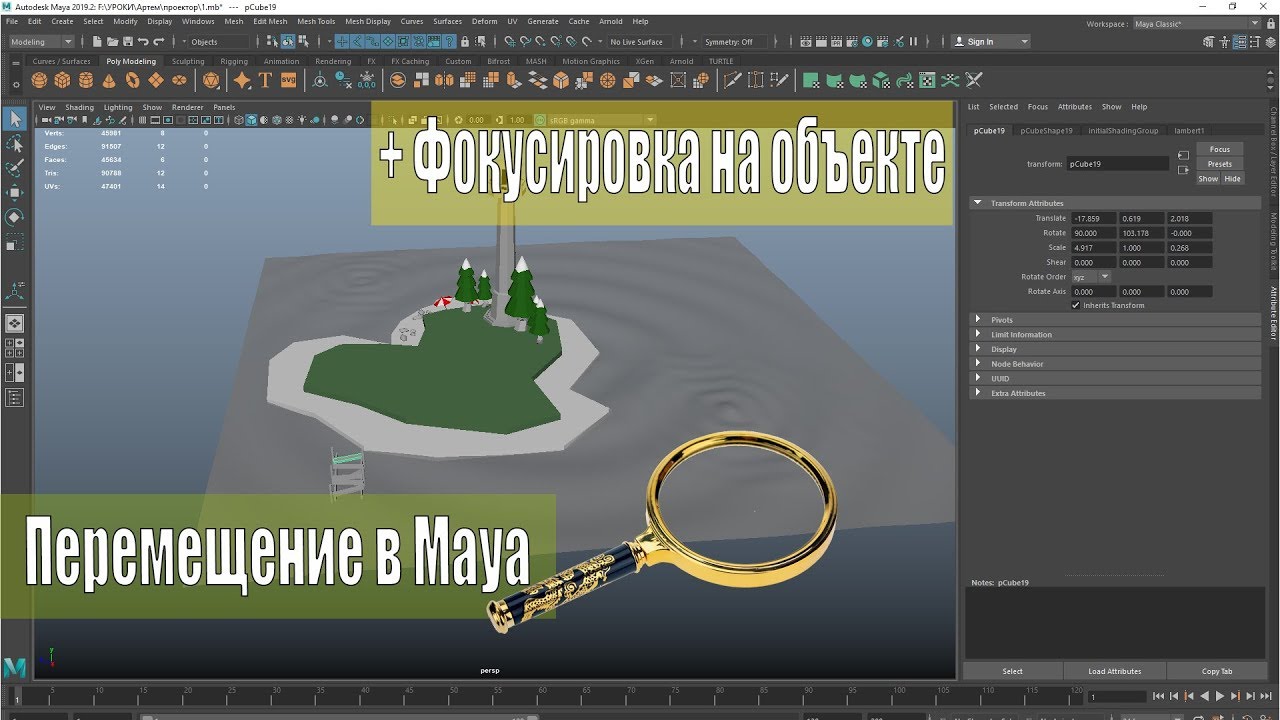Activate the Lasso select tool
The image size is (1280, 720).
pos(15,144)
